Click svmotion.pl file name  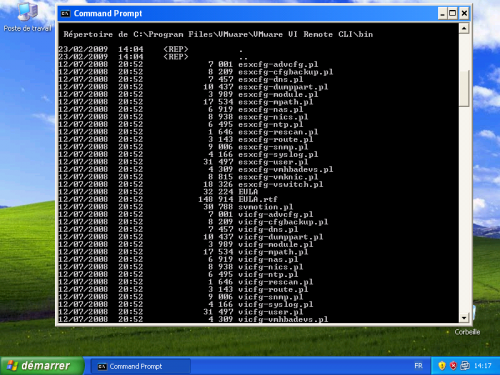(x=266, y=207)
